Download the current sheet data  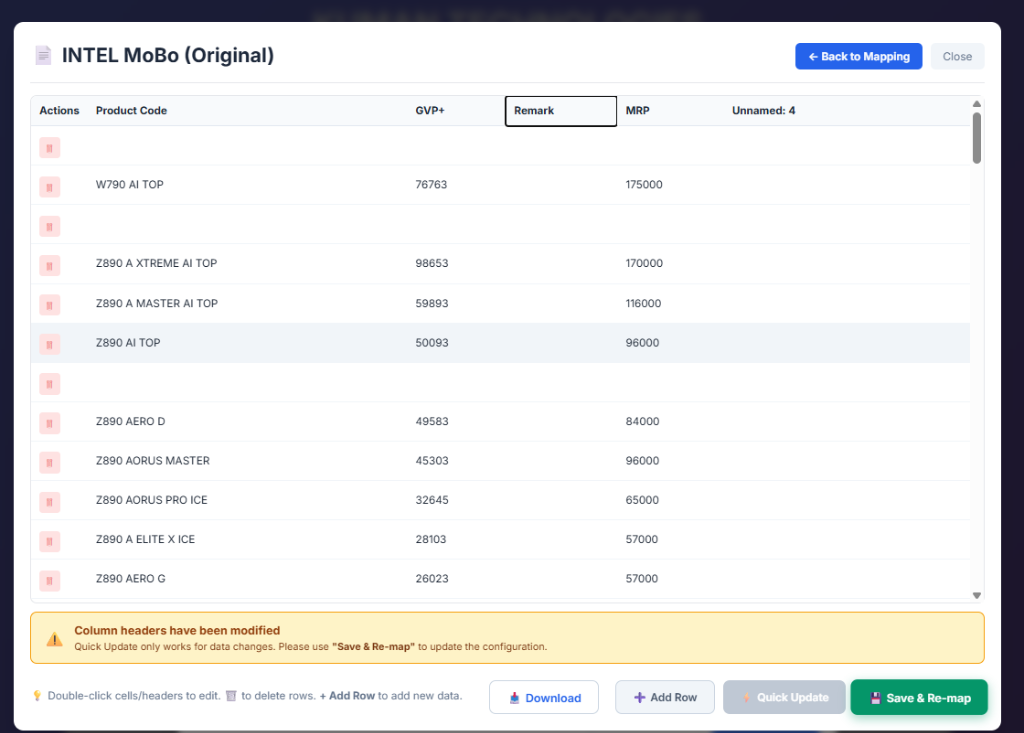click(x=544, y=697)
